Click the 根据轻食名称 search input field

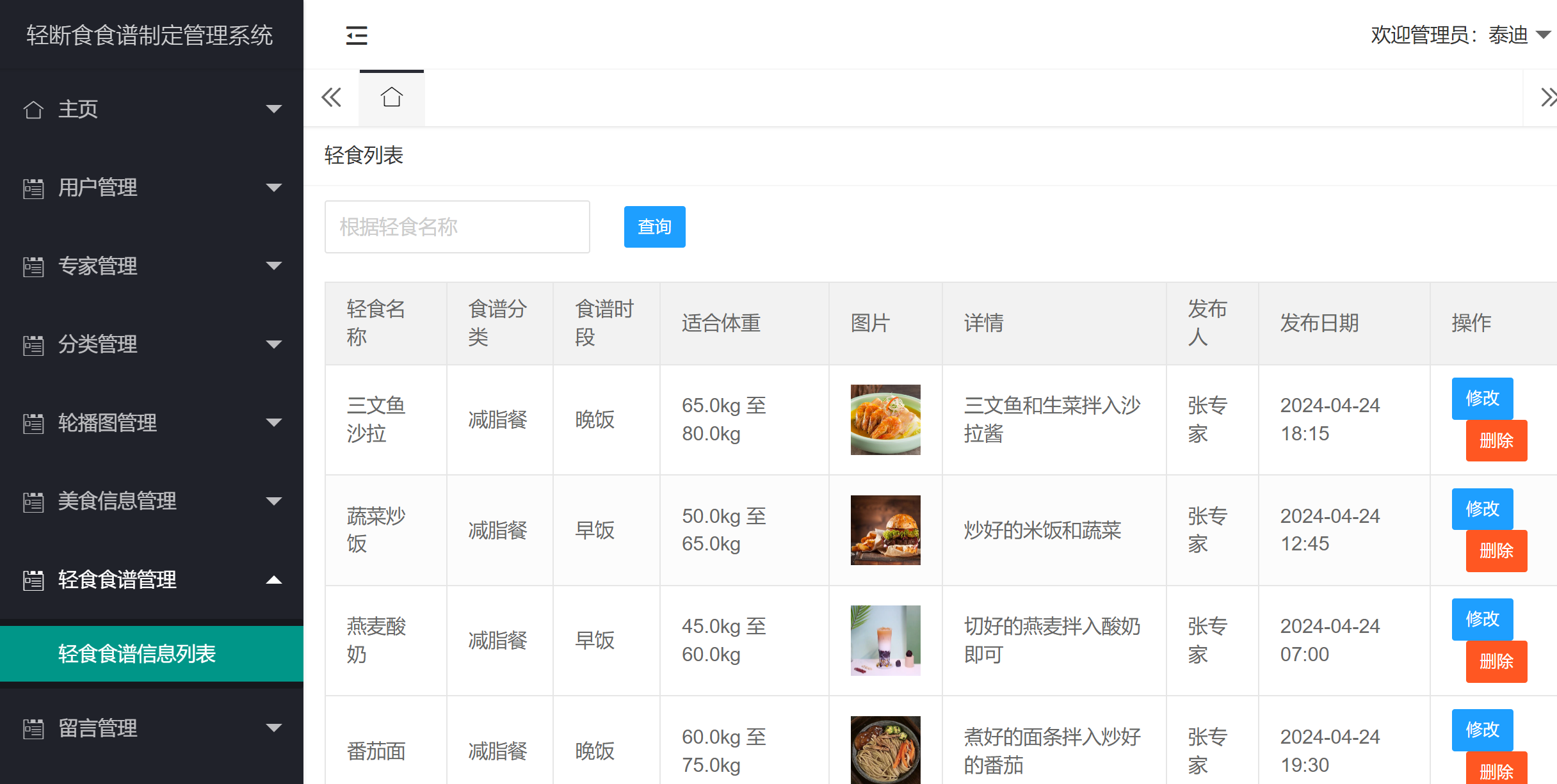click(x=457, y=227)
